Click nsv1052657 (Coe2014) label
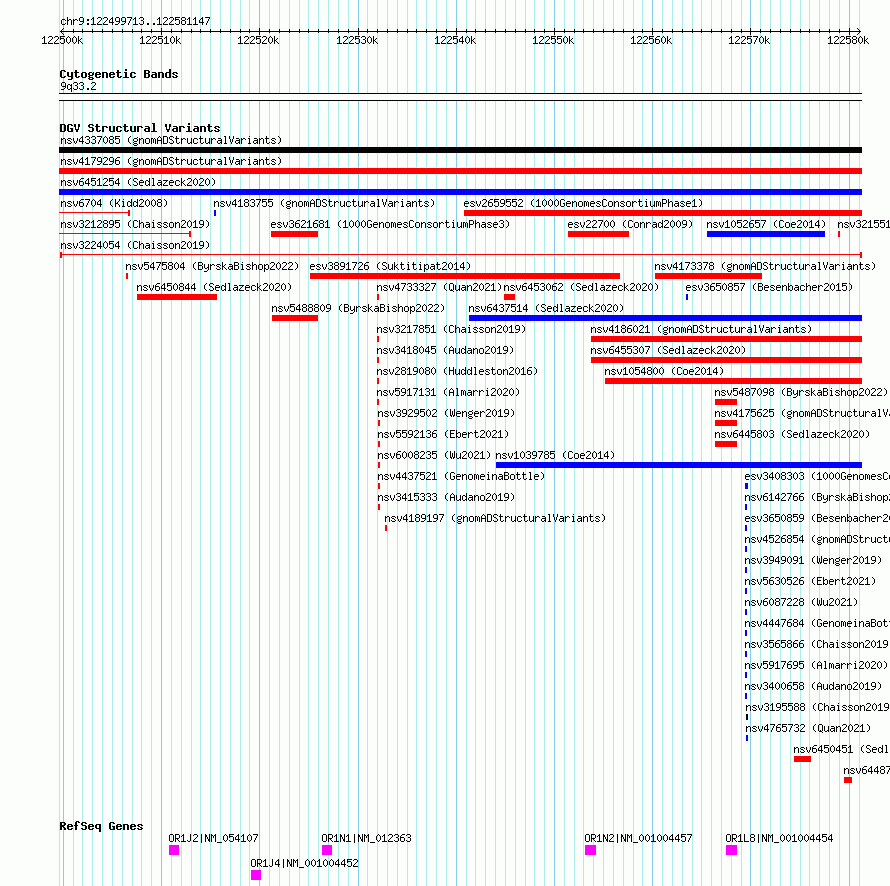This screenshot has height=886, width=890. [766, 224]
